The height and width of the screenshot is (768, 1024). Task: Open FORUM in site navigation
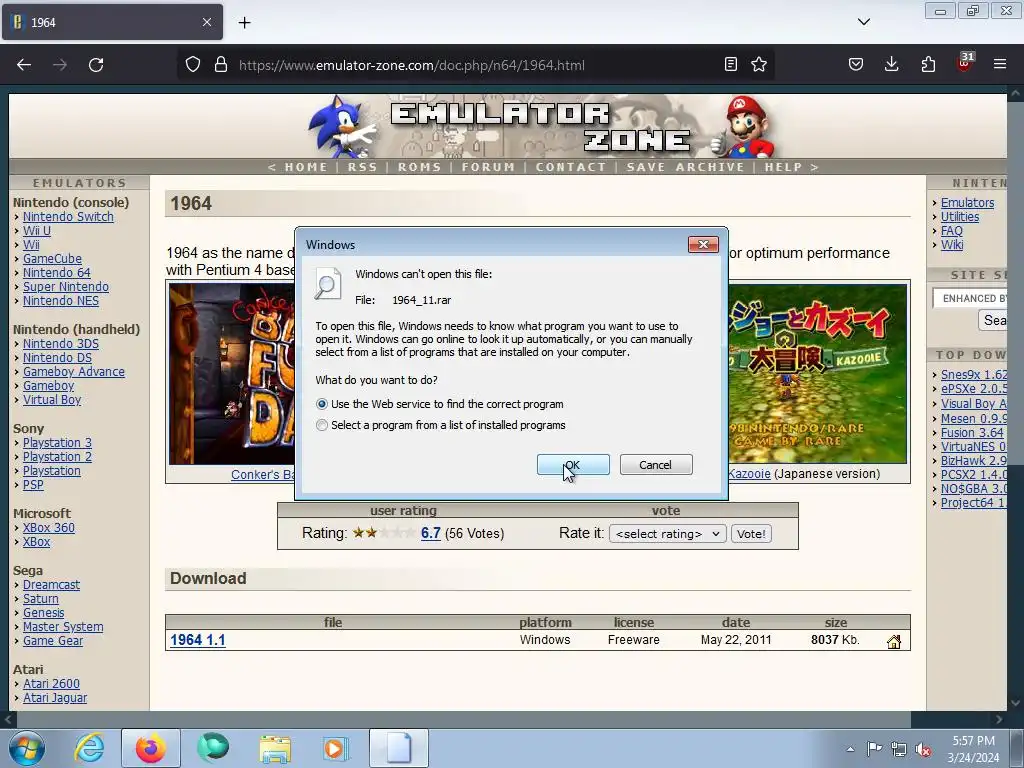pyautogui.click(x=488, y=167)
